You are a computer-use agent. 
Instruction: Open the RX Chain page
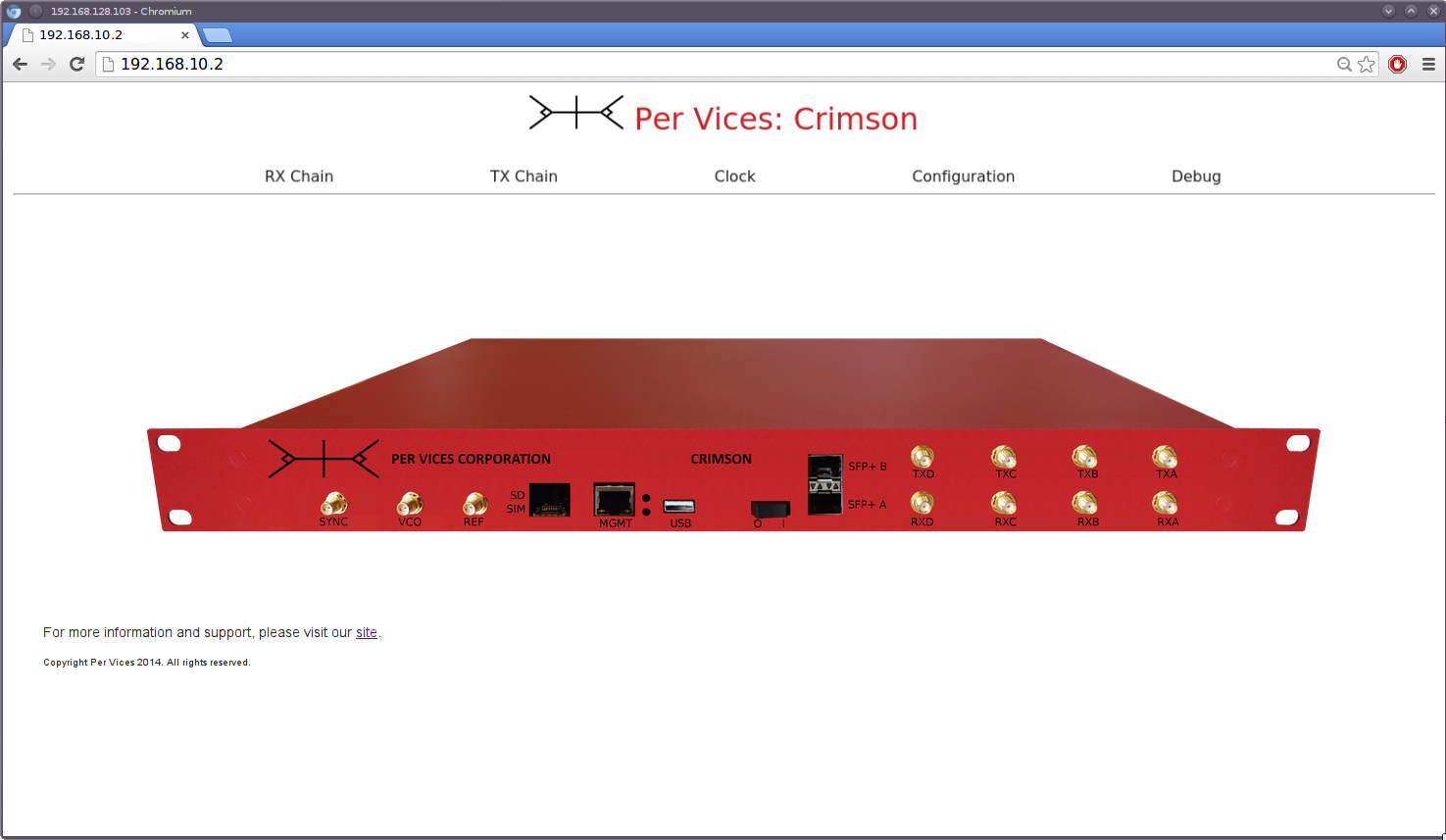299,176
